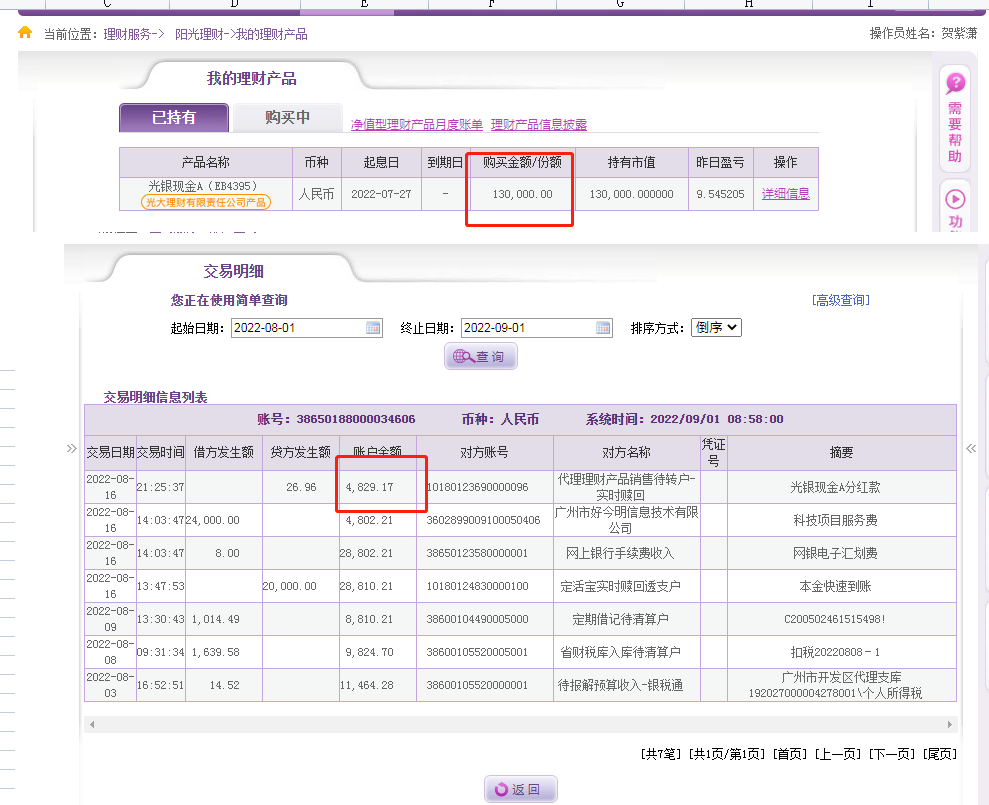Collapse left panel with double-arrow icon

click(71, 449)
